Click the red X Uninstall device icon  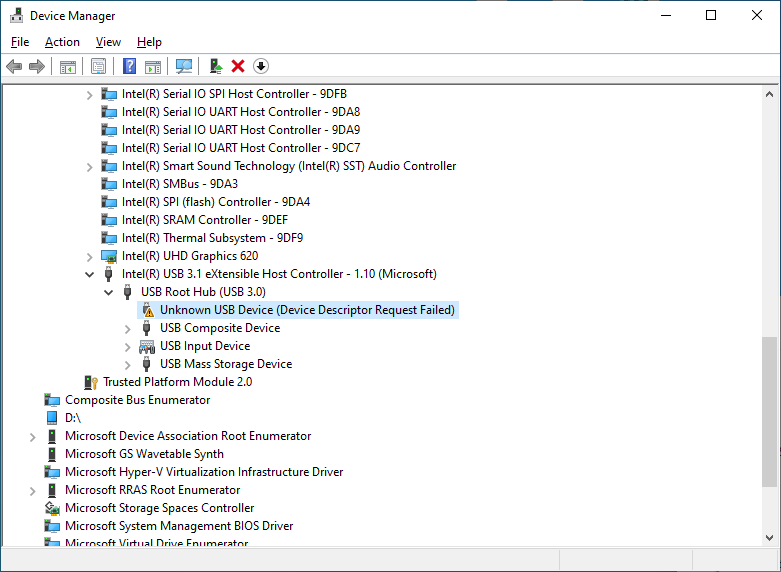point(238,66)
